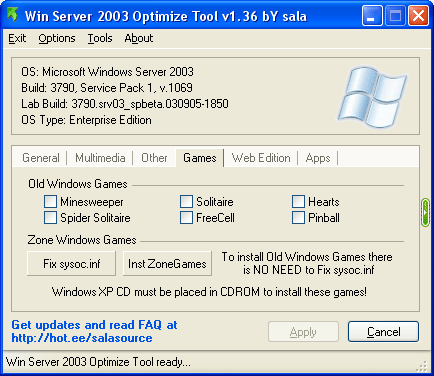Click the green app icon in title bar

pos(13,15)
